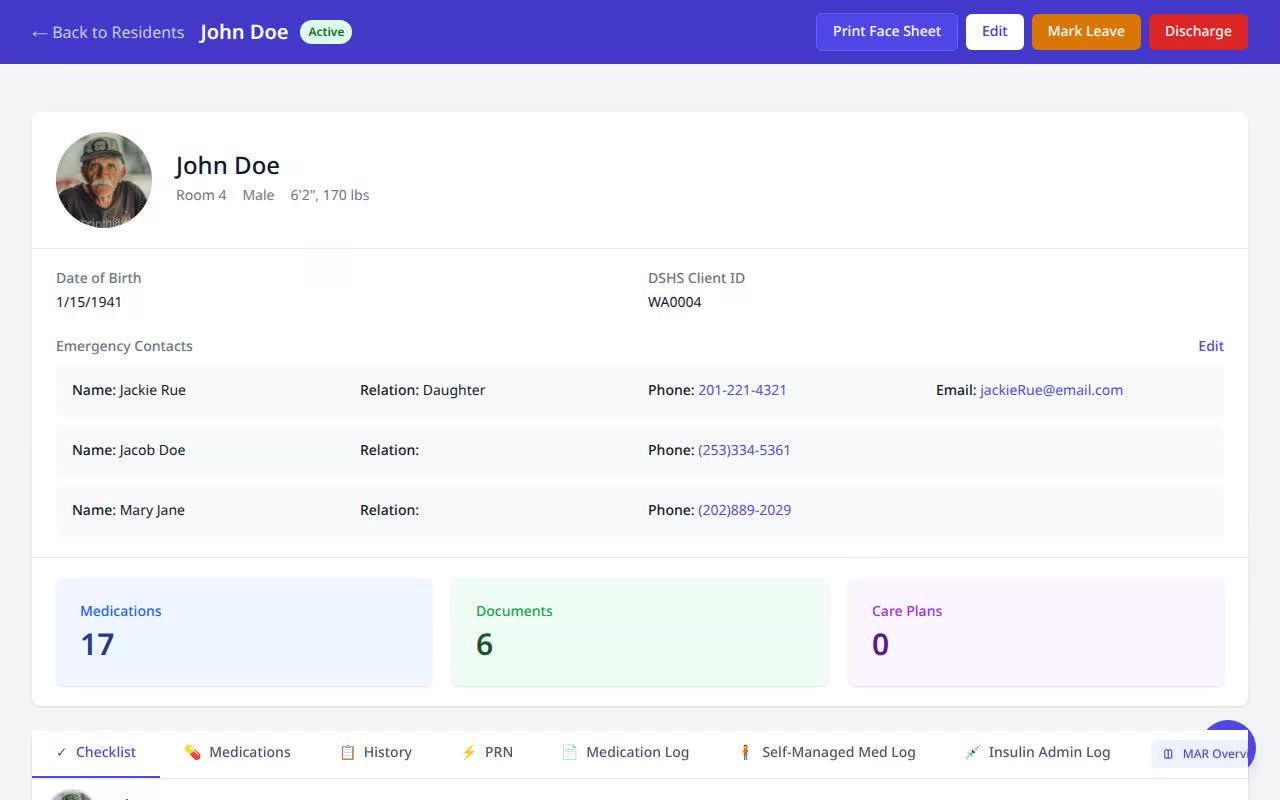
Task: Email jackieRue@email.com
Action: pyautogui.click(x=1051, y=390)
